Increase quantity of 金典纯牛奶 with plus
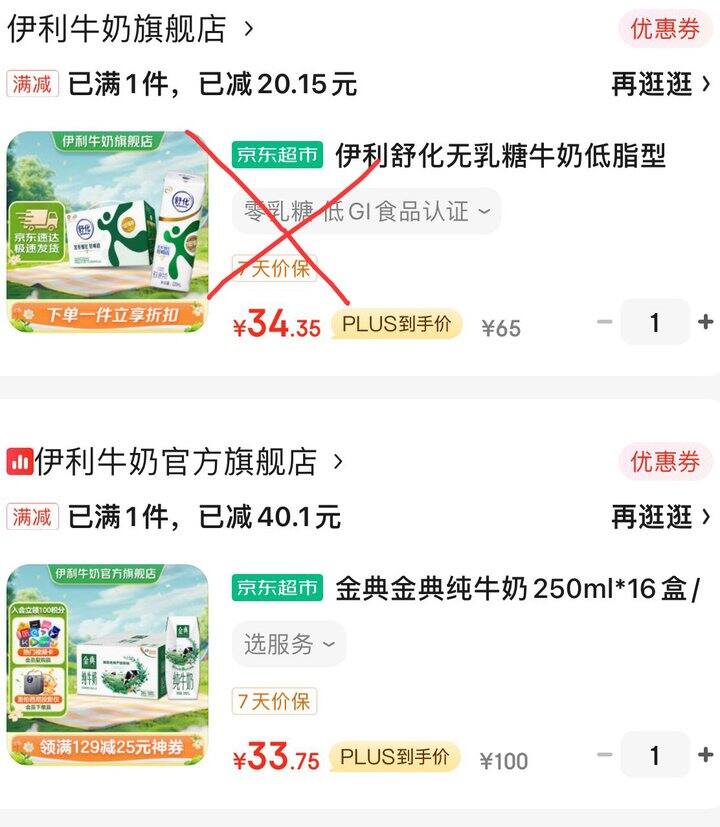Image resolution: width=720 pixels, height=827 pixels. coord(706,755)
